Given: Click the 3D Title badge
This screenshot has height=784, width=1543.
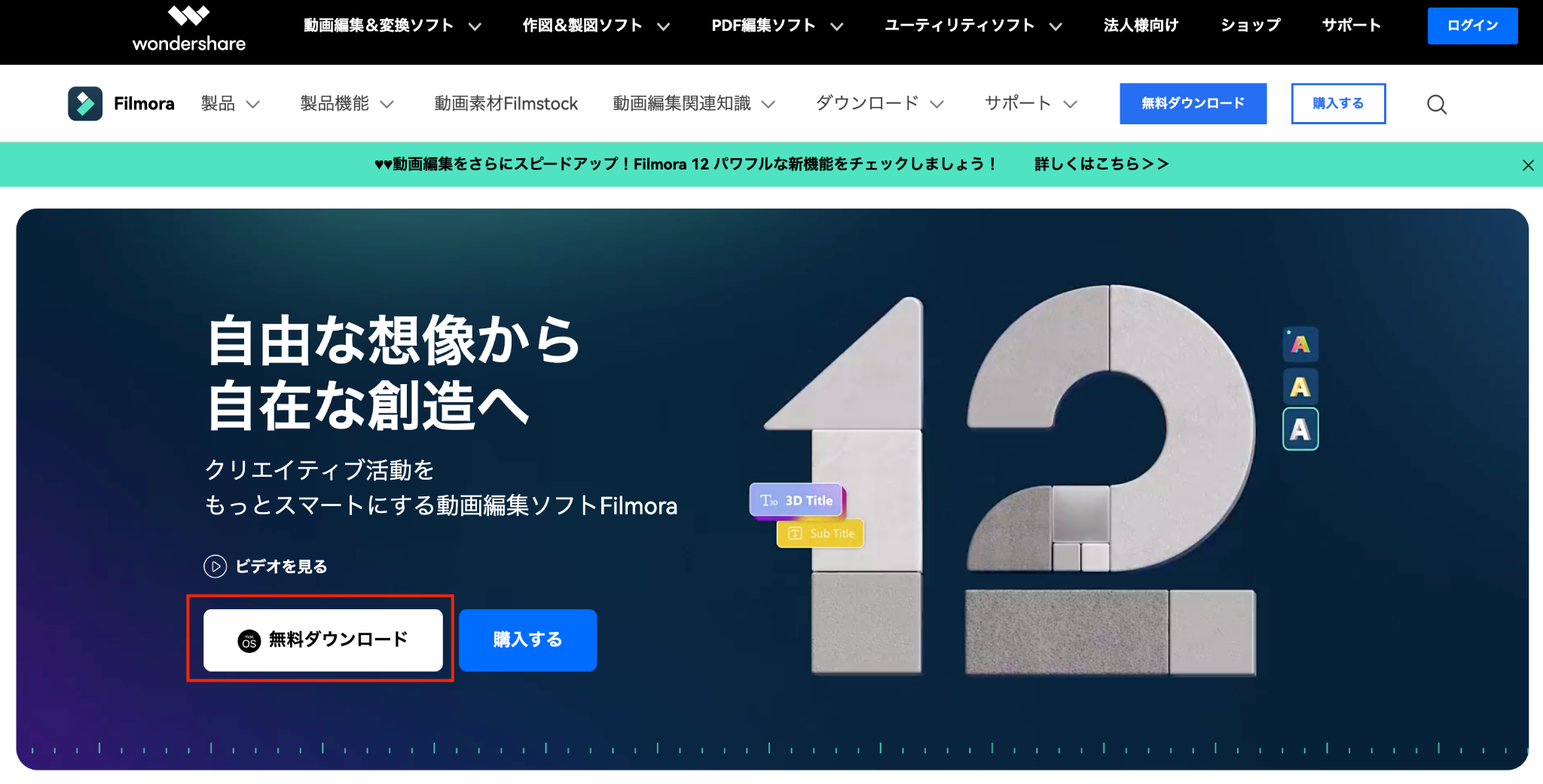Looking at the screenshot, I should click(796, 500).
